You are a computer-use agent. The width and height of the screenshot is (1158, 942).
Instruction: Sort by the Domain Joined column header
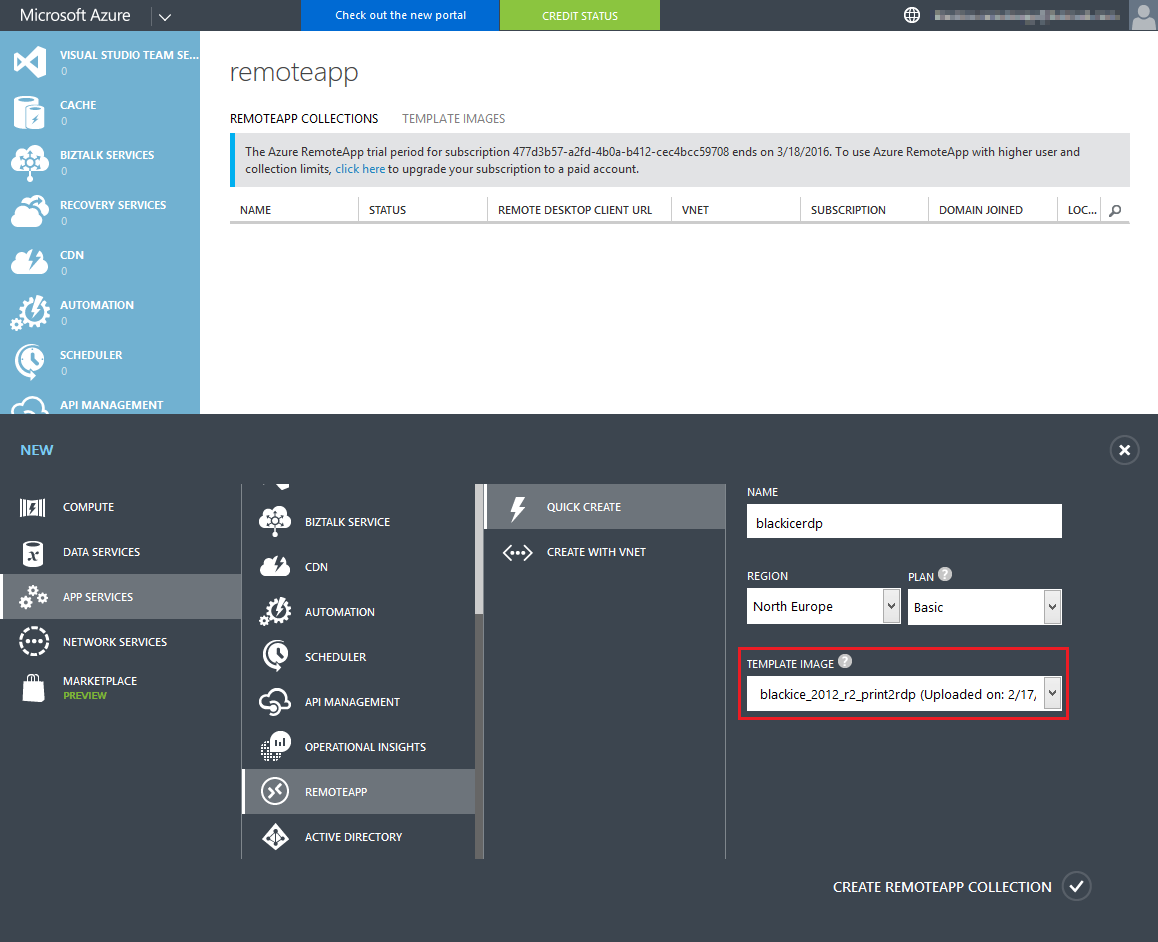pyautogui.click(x=981, y=210)
